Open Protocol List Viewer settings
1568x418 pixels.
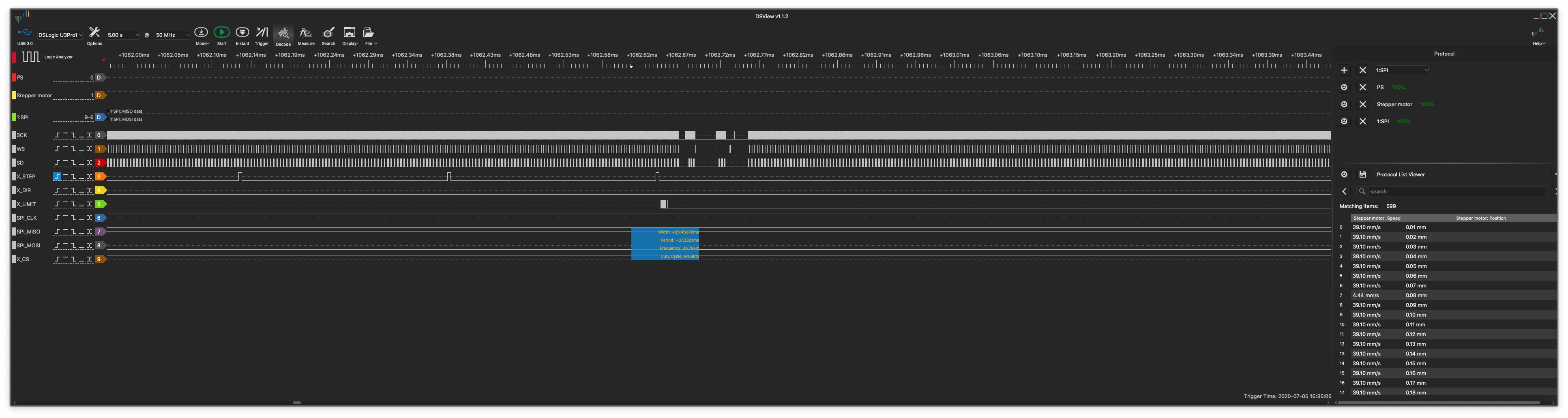coord(1344,175)
